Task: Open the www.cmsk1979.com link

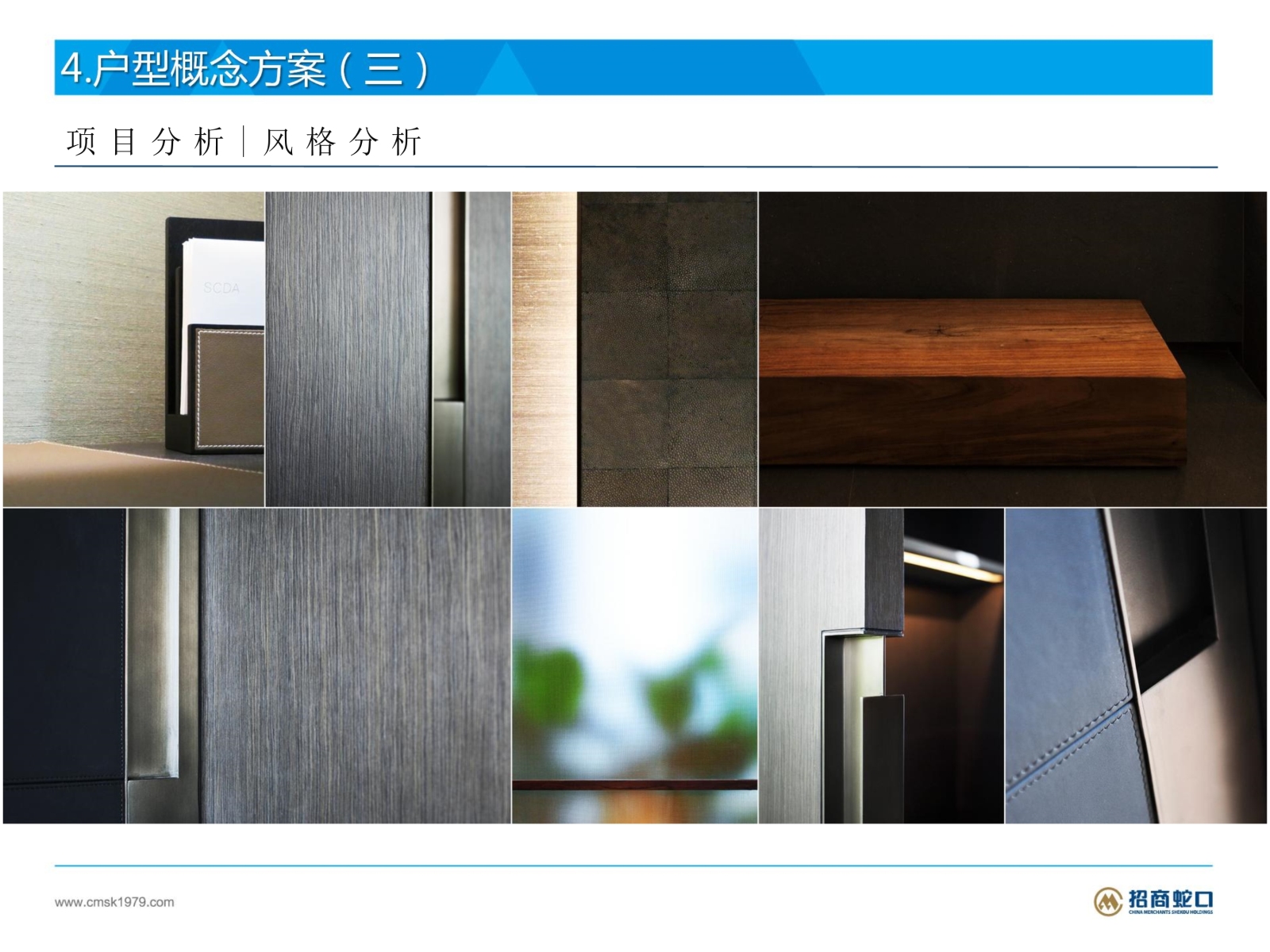Action: point(114,902)
